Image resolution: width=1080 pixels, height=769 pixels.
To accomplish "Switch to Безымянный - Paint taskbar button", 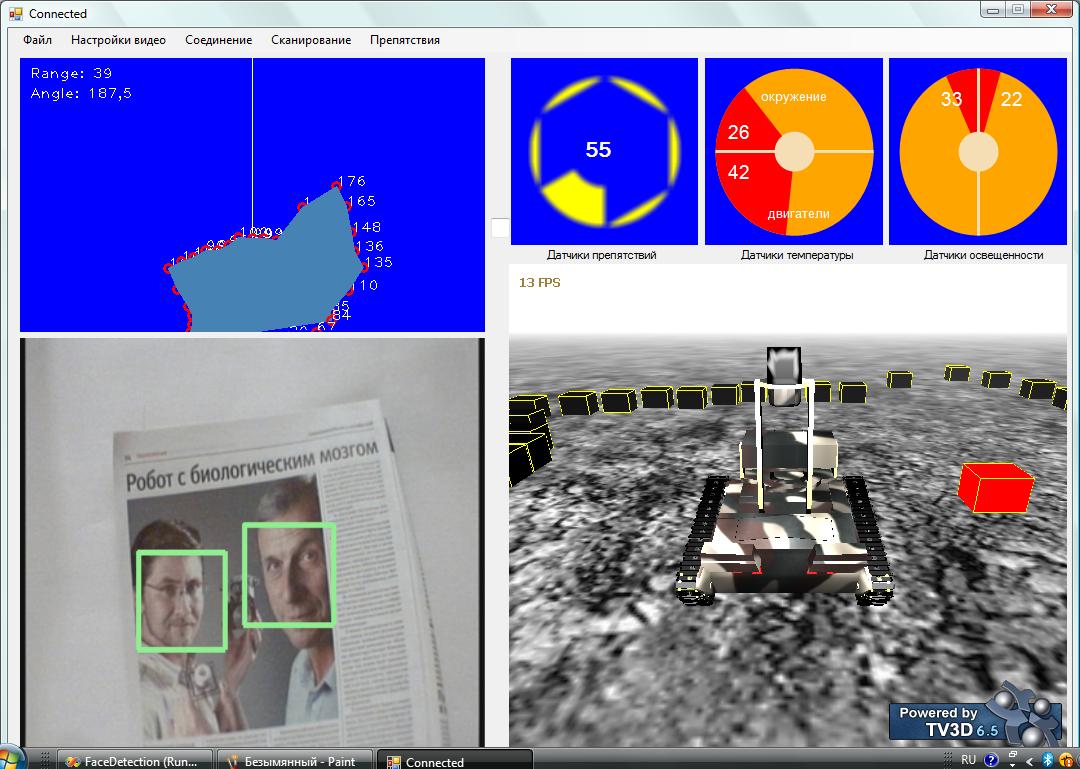I will point(294,761).
